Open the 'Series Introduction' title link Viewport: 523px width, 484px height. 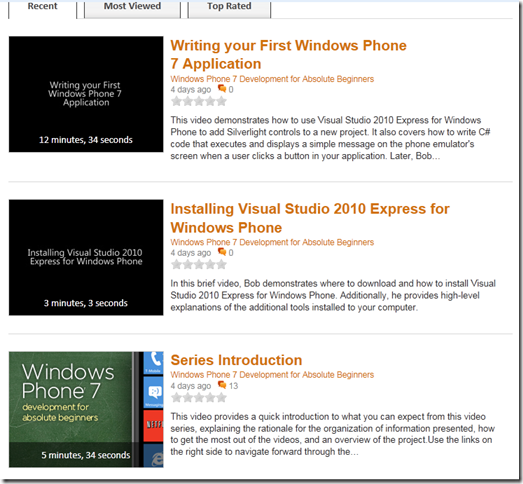tap(236, 360)
